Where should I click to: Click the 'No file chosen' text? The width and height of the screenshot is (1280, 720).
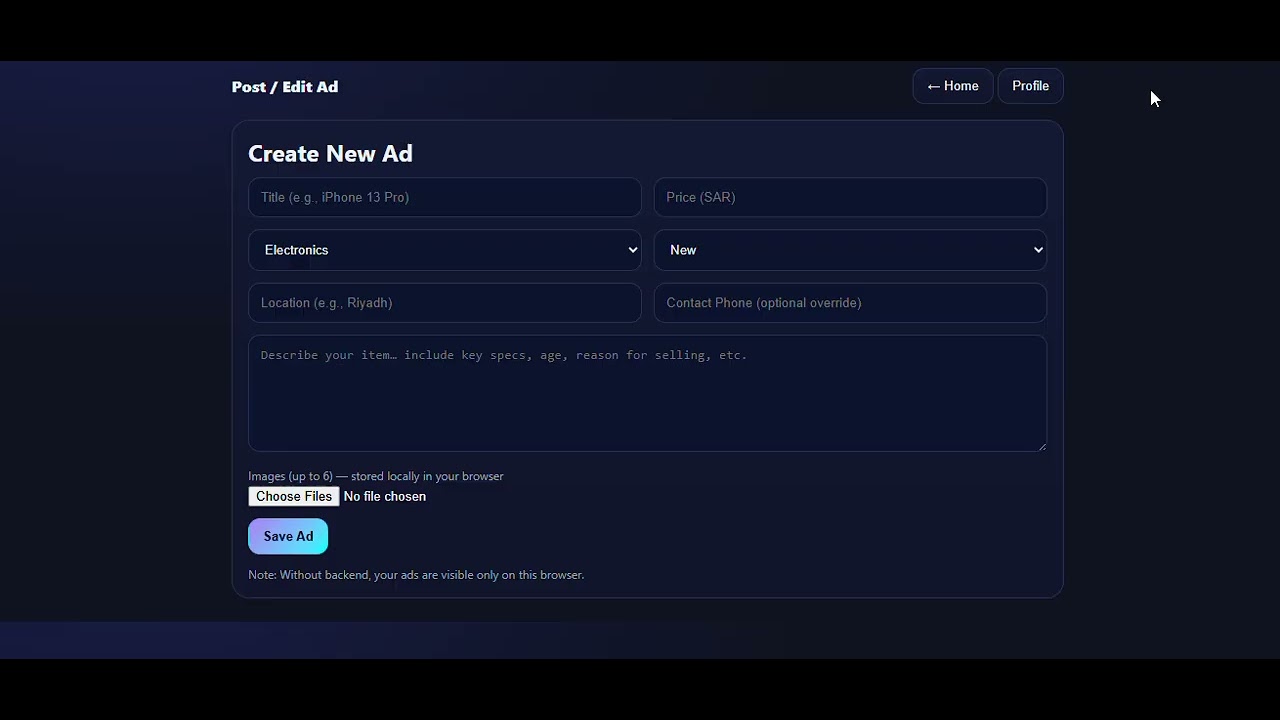385,497
